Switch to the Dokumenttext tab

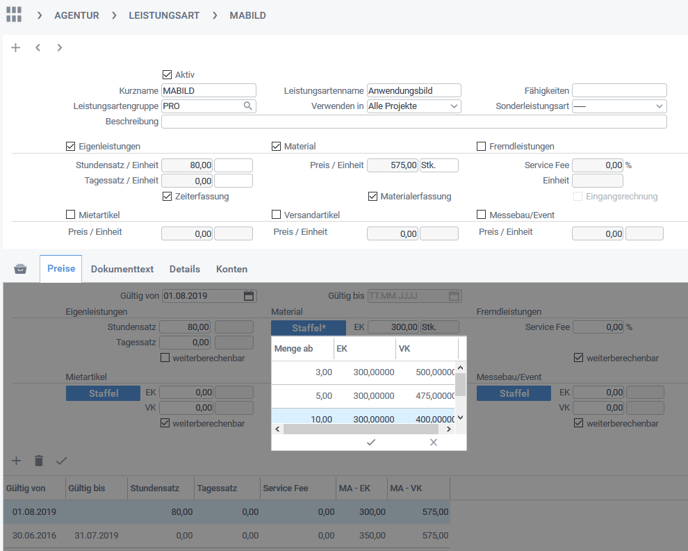[x=122, y=270]
